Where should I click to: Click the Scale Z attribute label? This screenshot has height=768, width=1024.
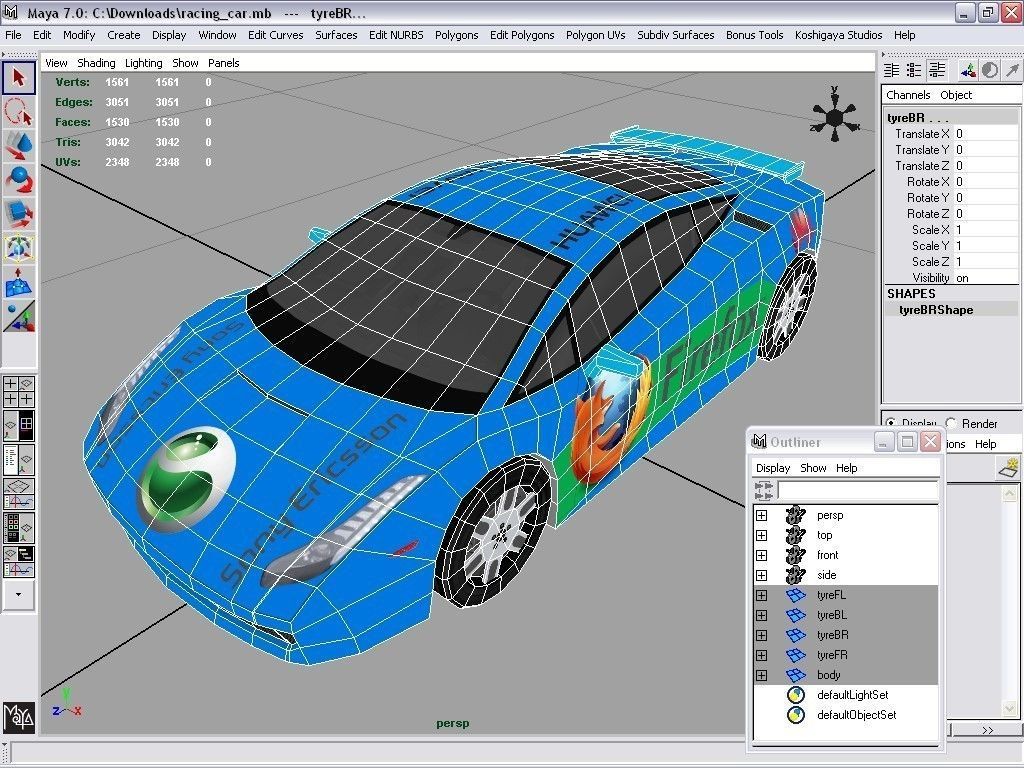(931, 262)
